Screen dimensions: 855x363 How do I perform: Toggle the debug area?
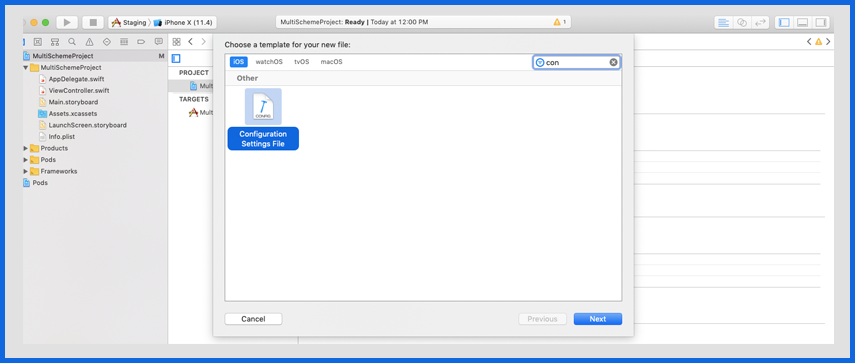(803, 22)
